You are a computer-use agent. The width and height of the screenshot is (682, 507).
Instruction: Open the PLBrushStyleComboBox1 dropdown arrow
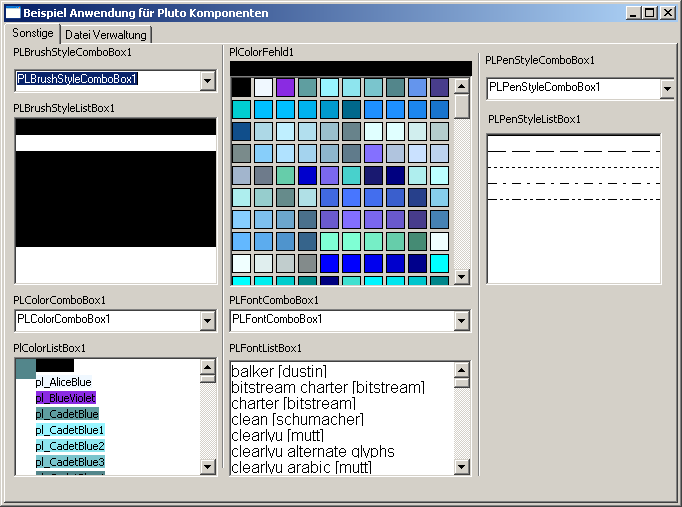[x=207, y=80]
